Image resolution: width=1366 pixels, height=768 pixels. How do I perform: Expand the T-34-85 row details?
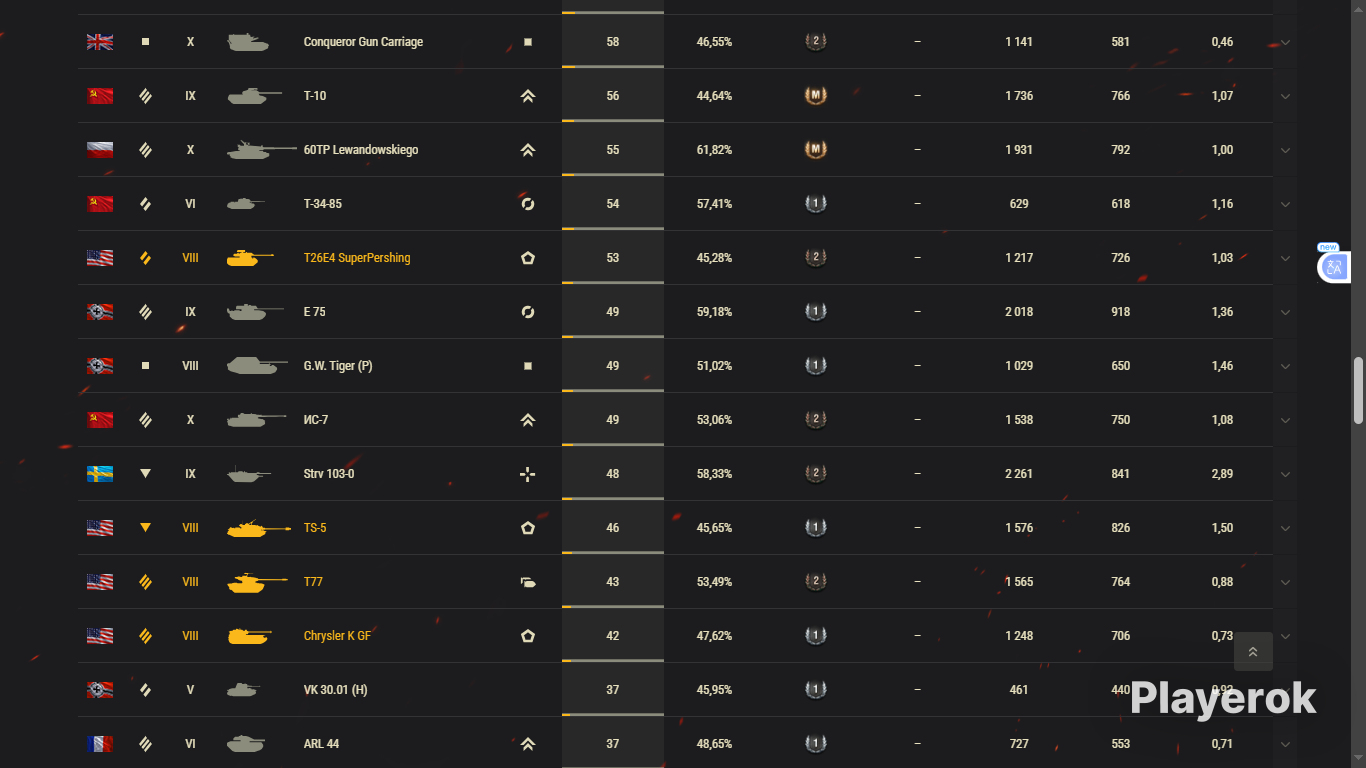(x=1286, y=204)
